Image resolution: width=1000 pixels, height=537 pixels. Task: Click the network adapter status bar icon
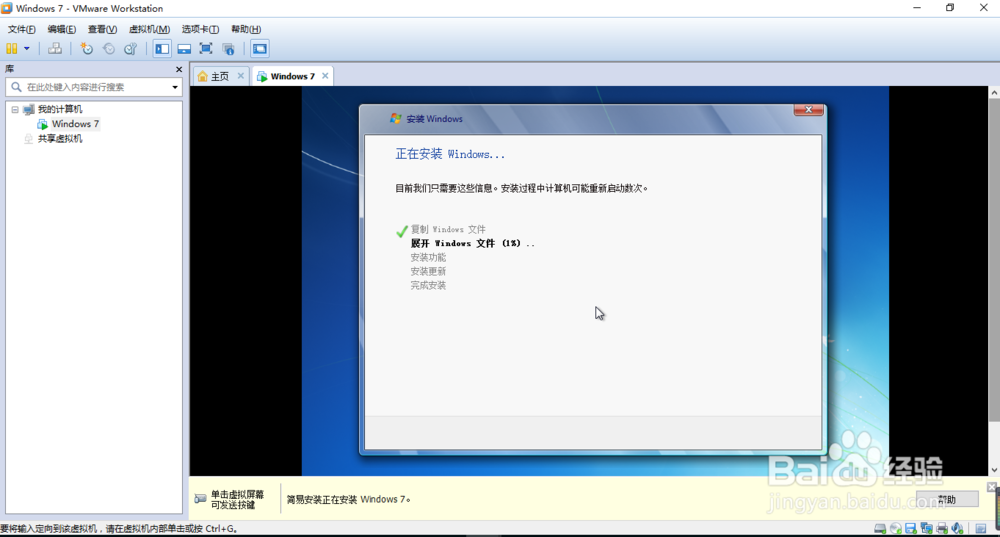point(926,528)
